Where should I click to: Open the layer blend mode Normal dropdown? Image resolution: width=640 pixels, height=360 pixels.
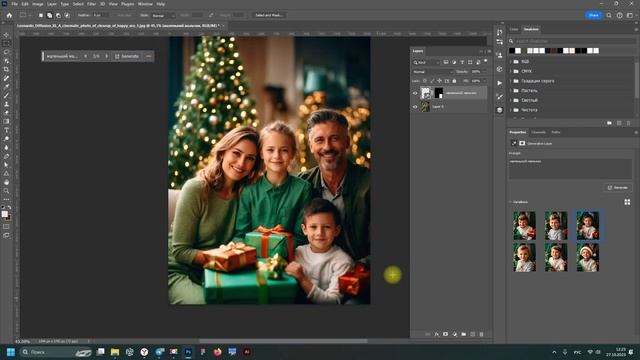pyautogui.click(x=432, y=72)
